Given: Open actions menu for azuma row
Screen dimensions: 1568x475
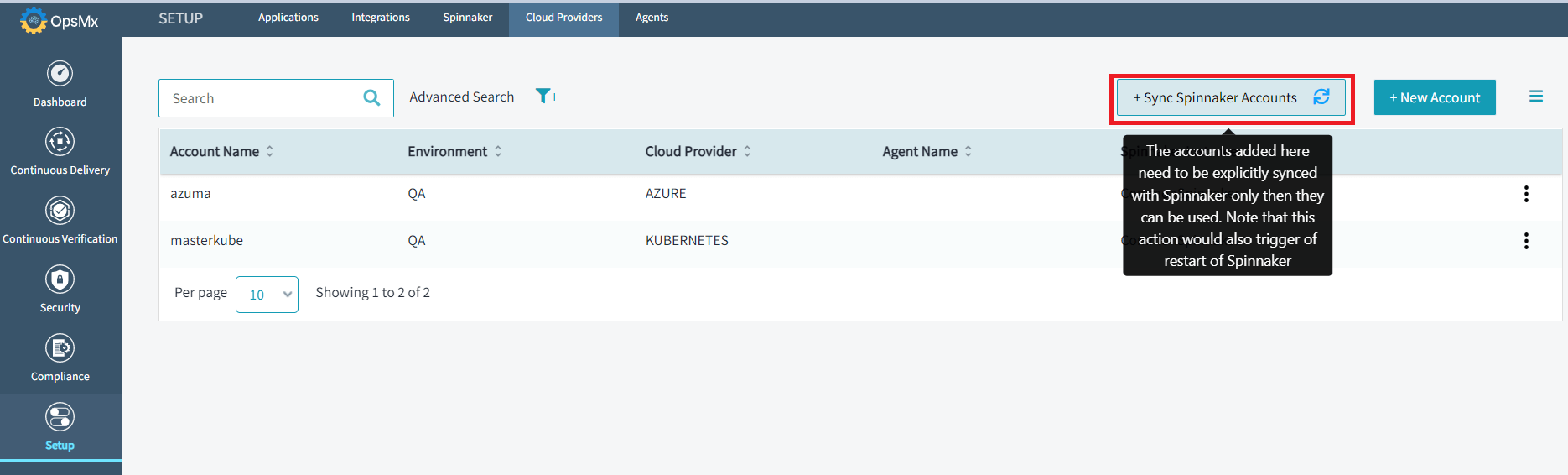Looking at the screenshot, I should (x=1526, y=194).
